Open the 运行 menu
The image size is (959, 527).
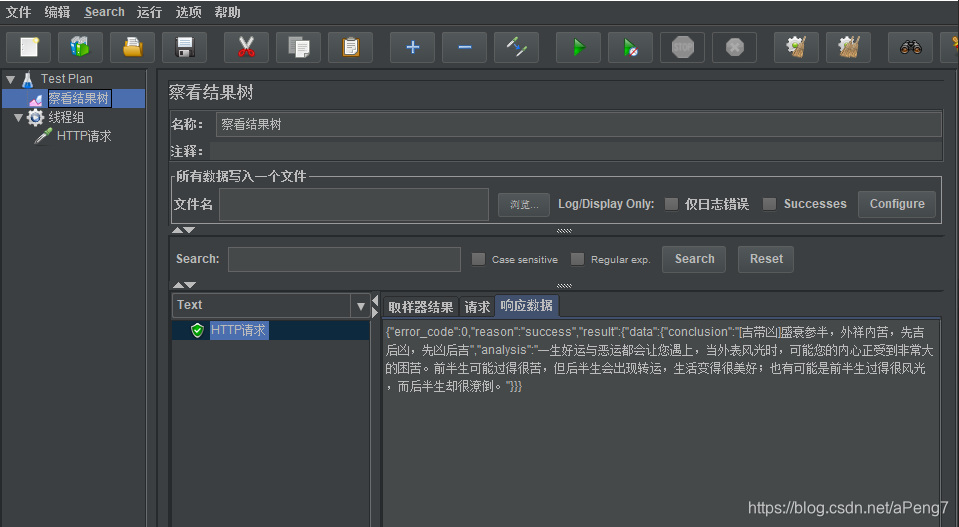149,12
